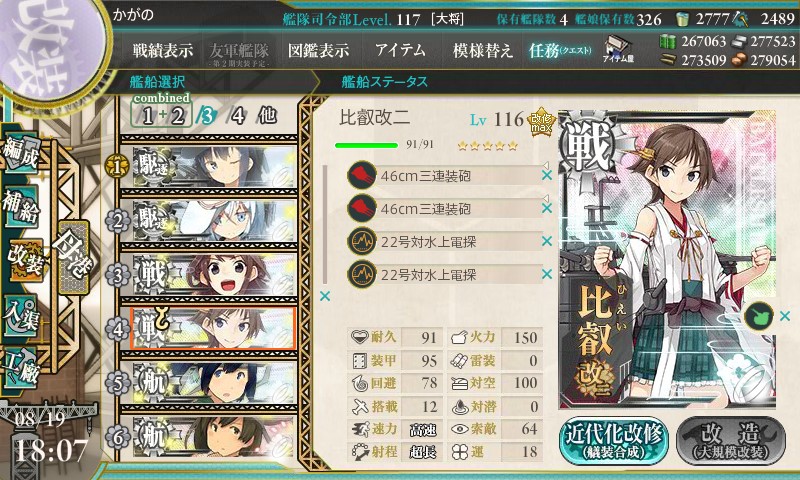This screenshot has height=480, width=800.
Task: Click the アイテム屋 item shop icon
Action: (x=618, y=49)
